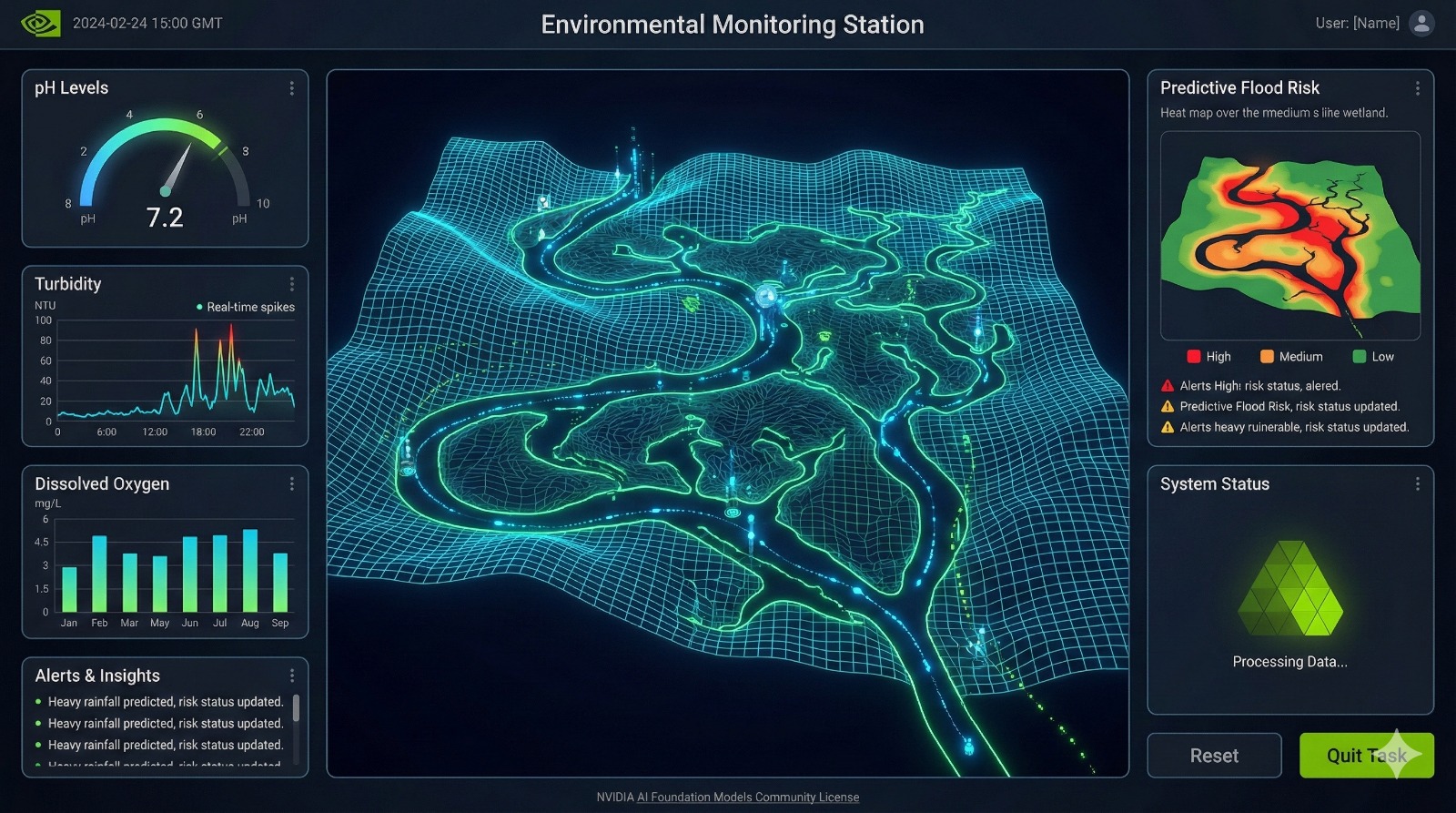Open the user profile avatar icon
Screen dimensions: 1456x813
(x=1421, y=23)
